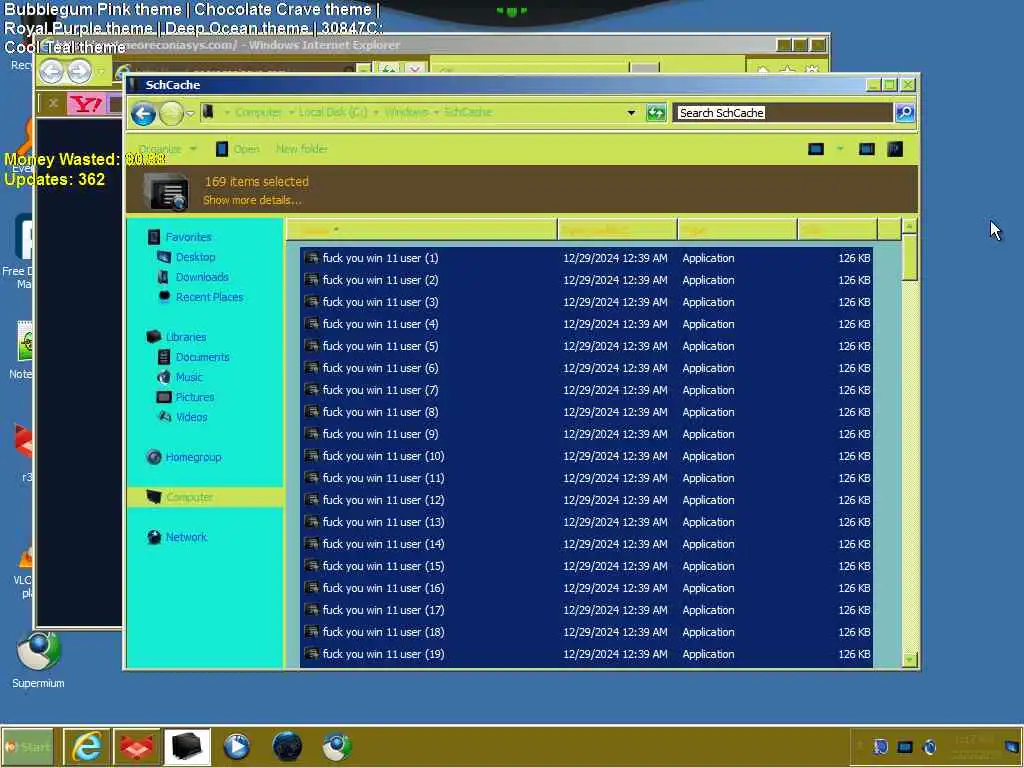Click the Date modified column header
The image size is (1024, 768).
click(x=617, y=230)
